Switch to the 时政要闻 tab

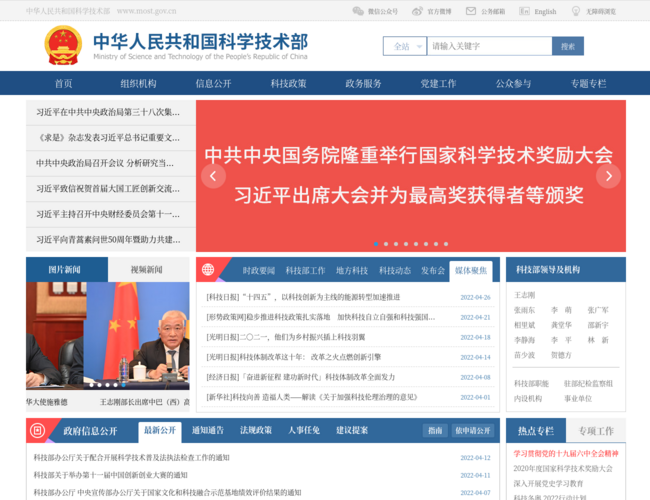click(259, 271)
